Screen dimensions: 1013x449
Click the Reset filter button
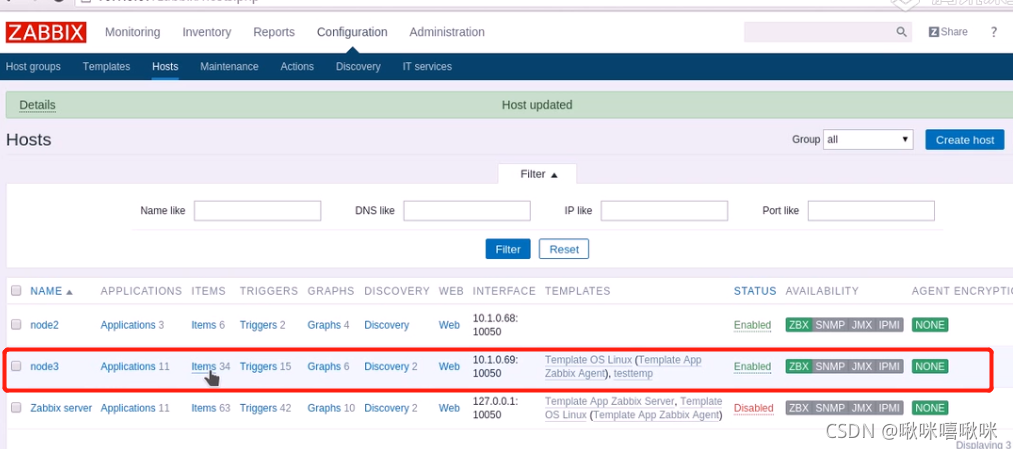coord(564,249)
